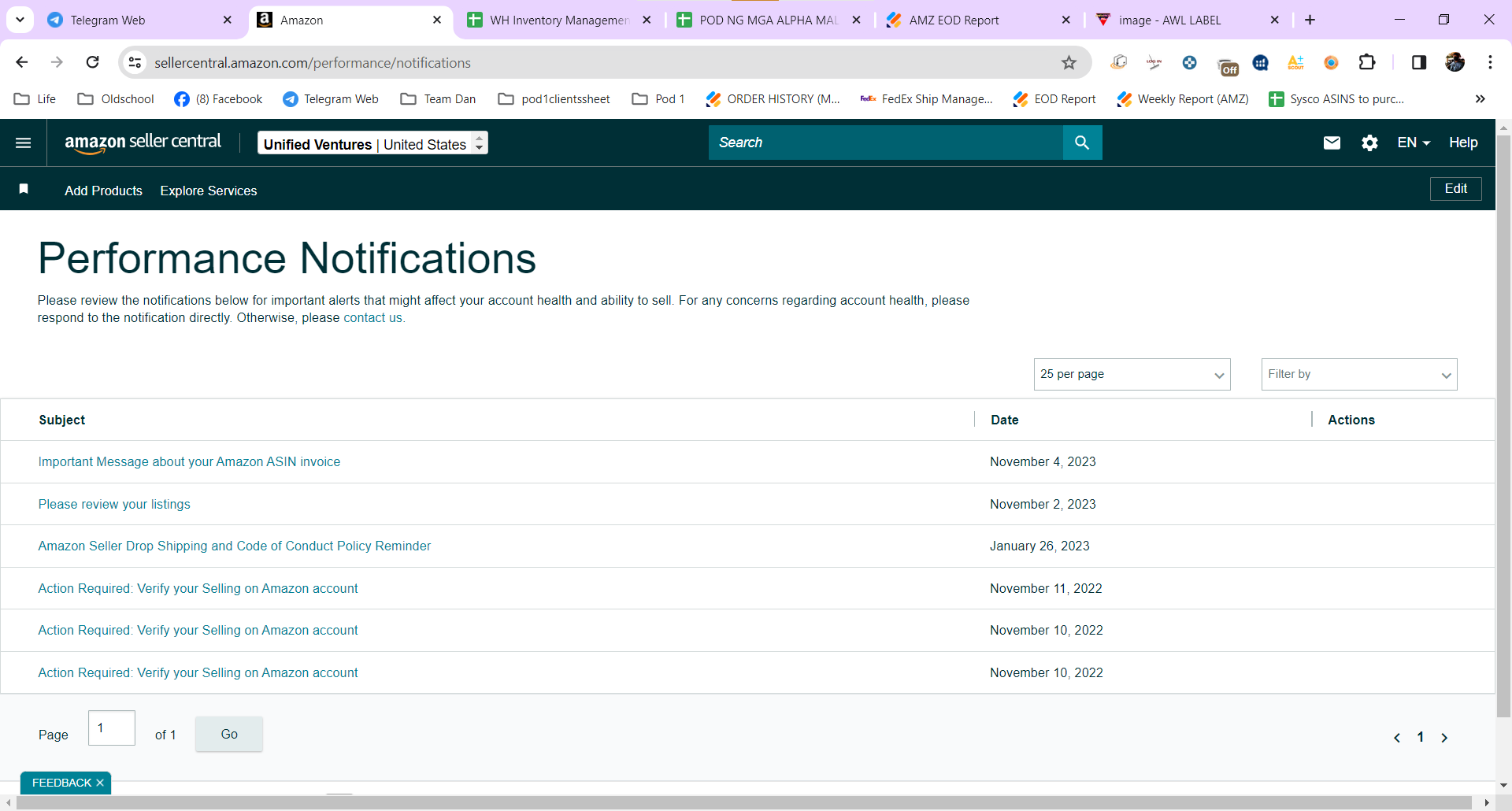Toggle the browser side panel icon
The width and height of the screenshot is (1512, 811).
pos(1419,62)
